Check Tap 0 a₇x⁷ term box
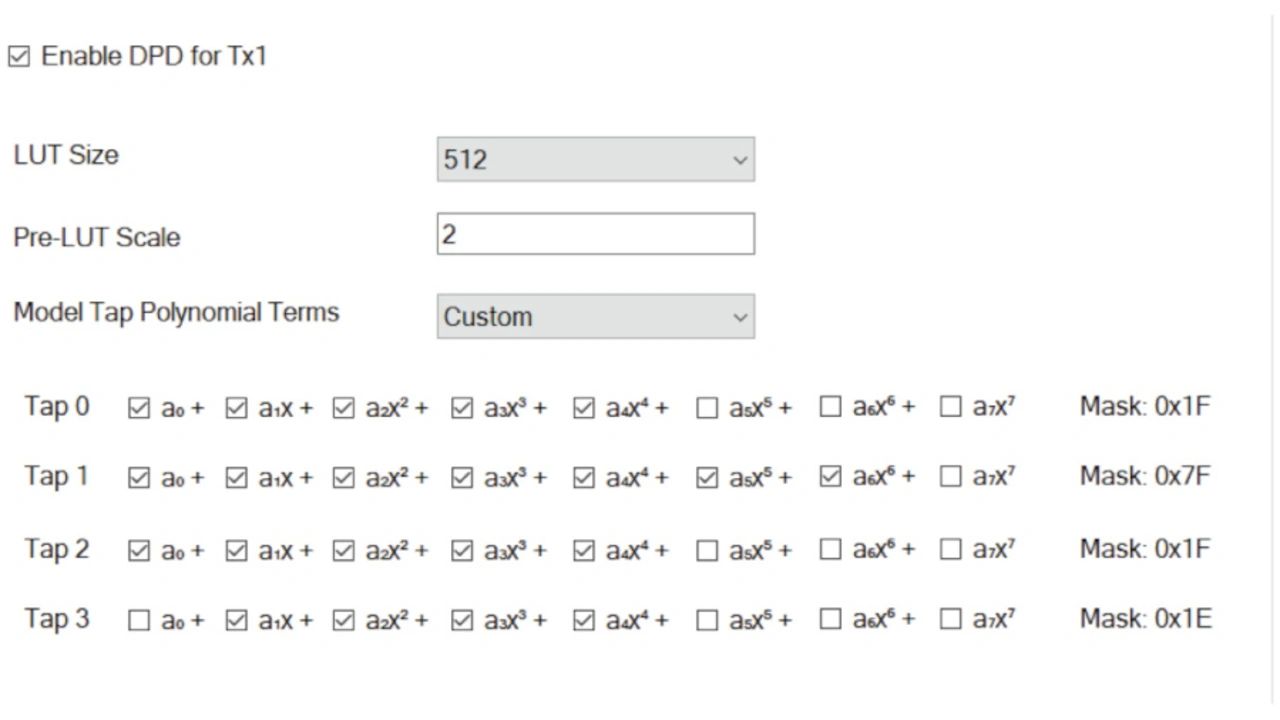 point(951,408)
